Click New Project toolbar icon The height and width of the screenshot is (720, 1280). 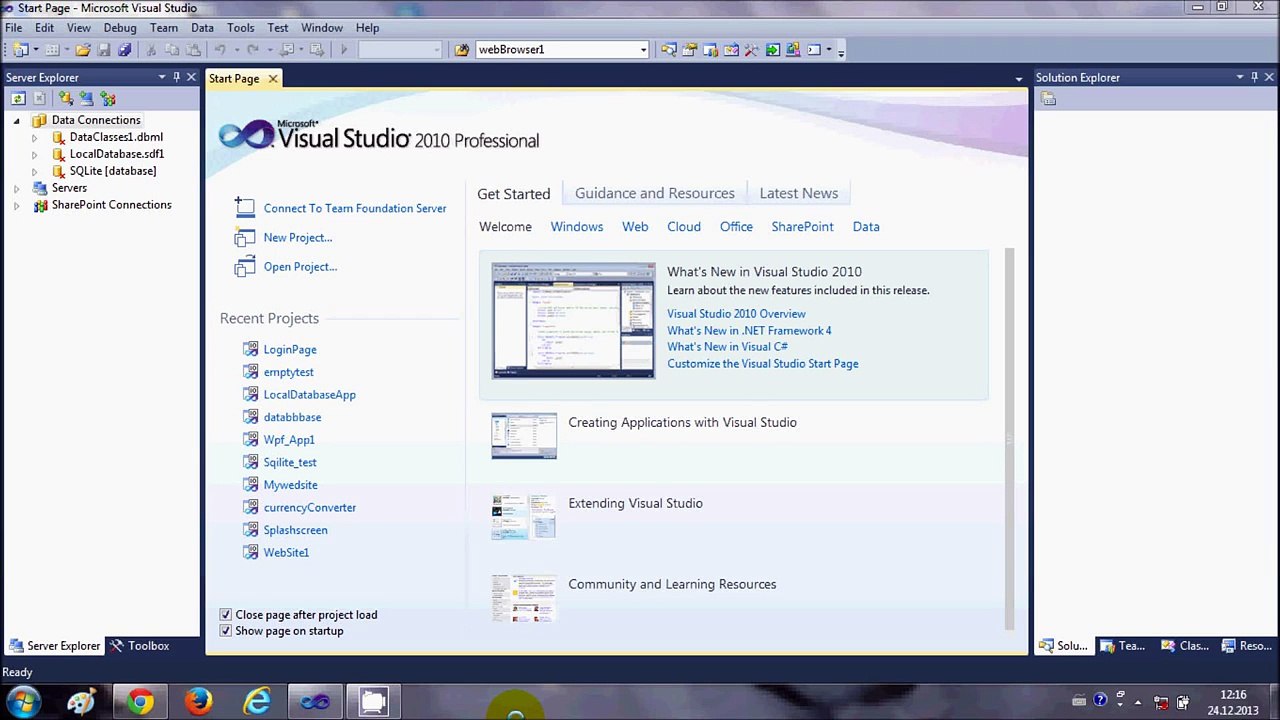[x=20, y=50]
